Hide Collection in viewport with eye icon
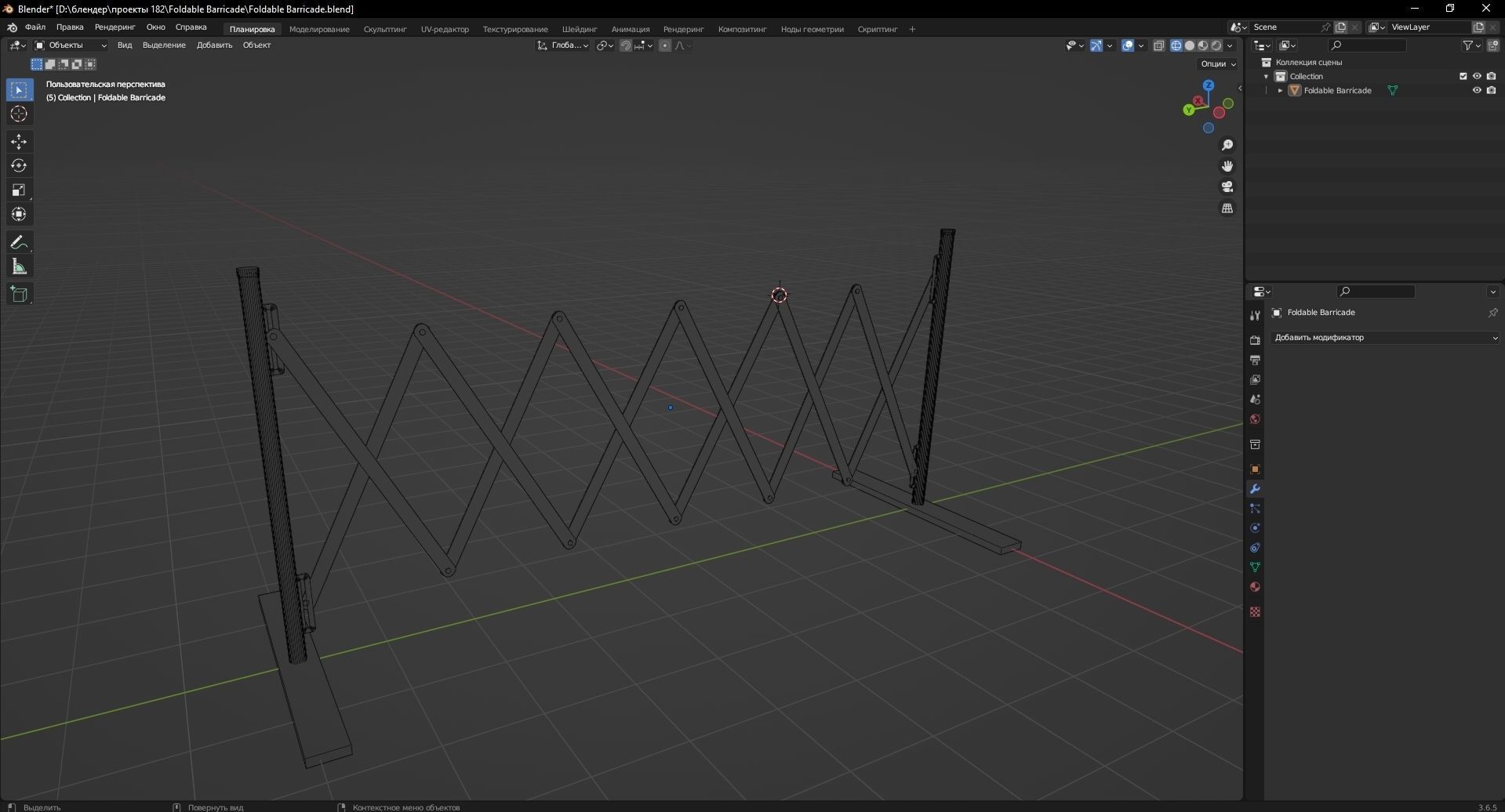 click(1477, 77)
